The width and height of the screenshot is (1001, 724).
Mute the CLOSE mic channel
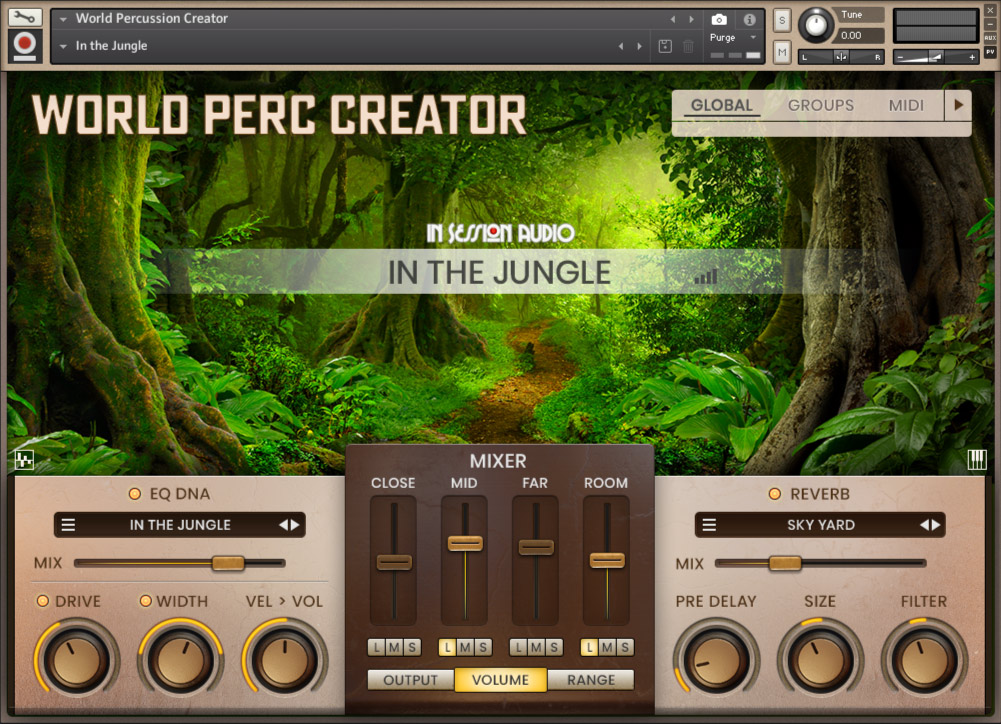click(395, 647)
